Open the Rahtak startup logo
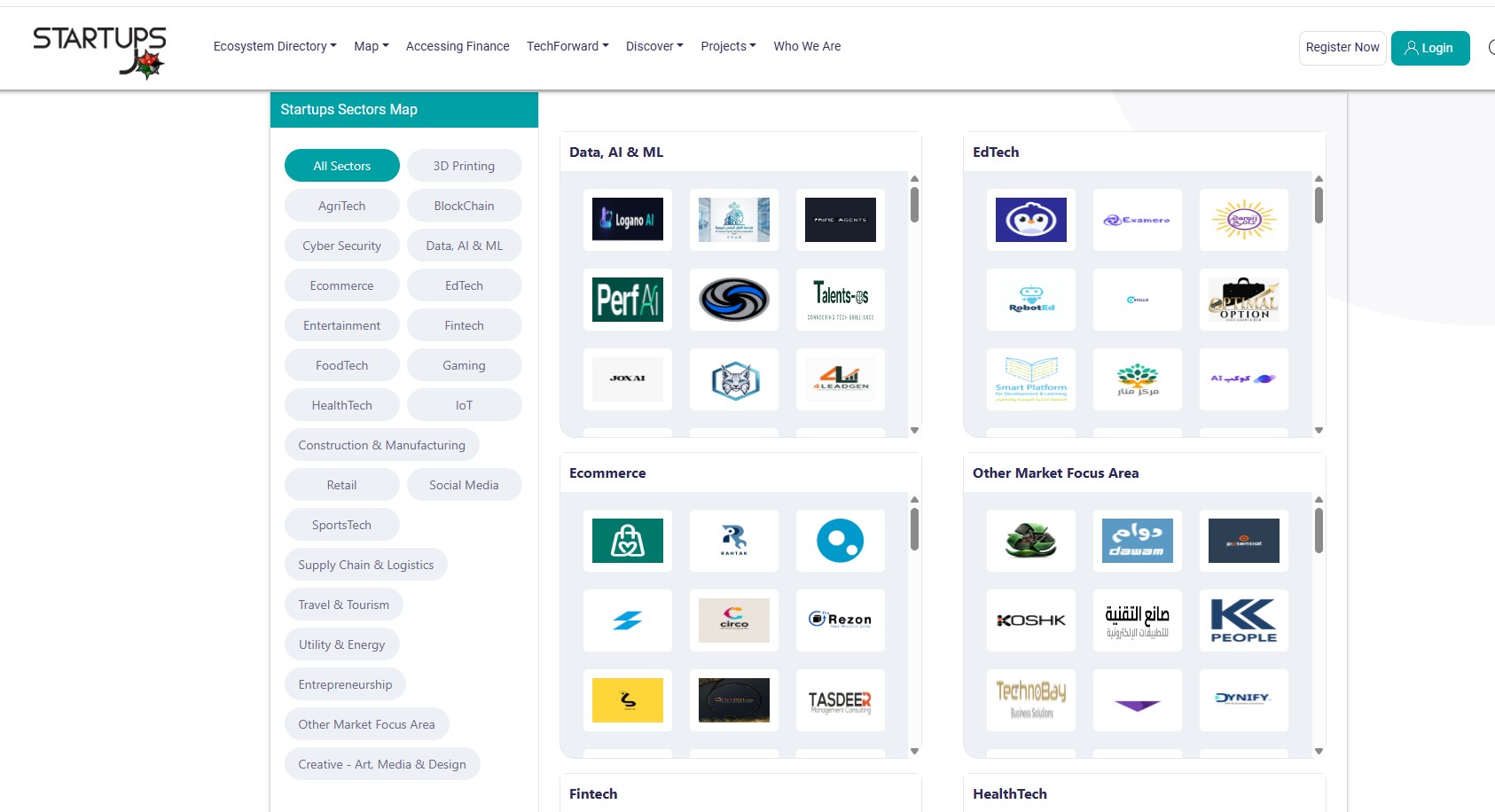 (734, 541)
